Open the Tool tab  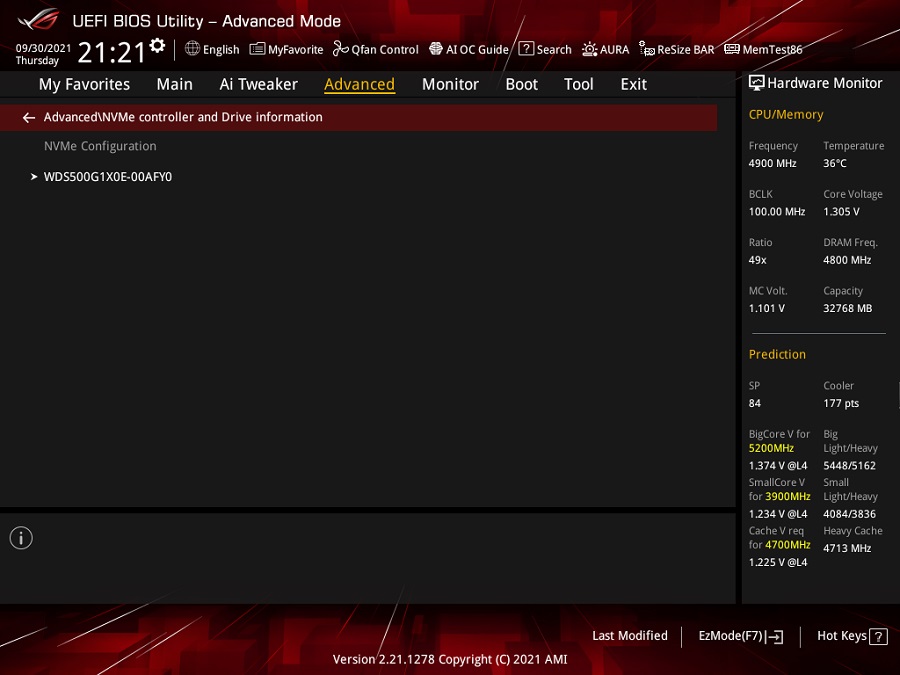point(579,84)
